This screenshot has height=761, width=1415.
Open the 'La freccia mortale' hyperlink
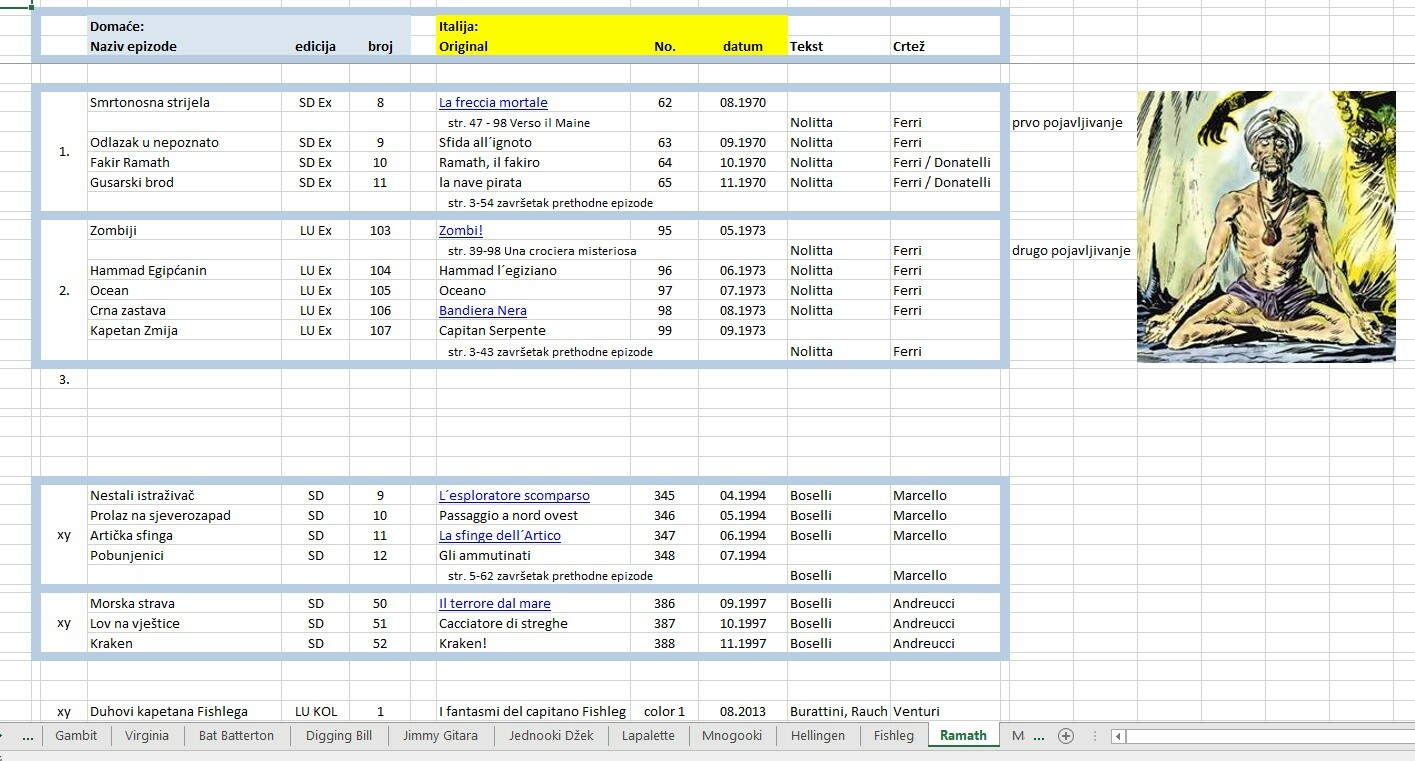click(x=493, y=103)
